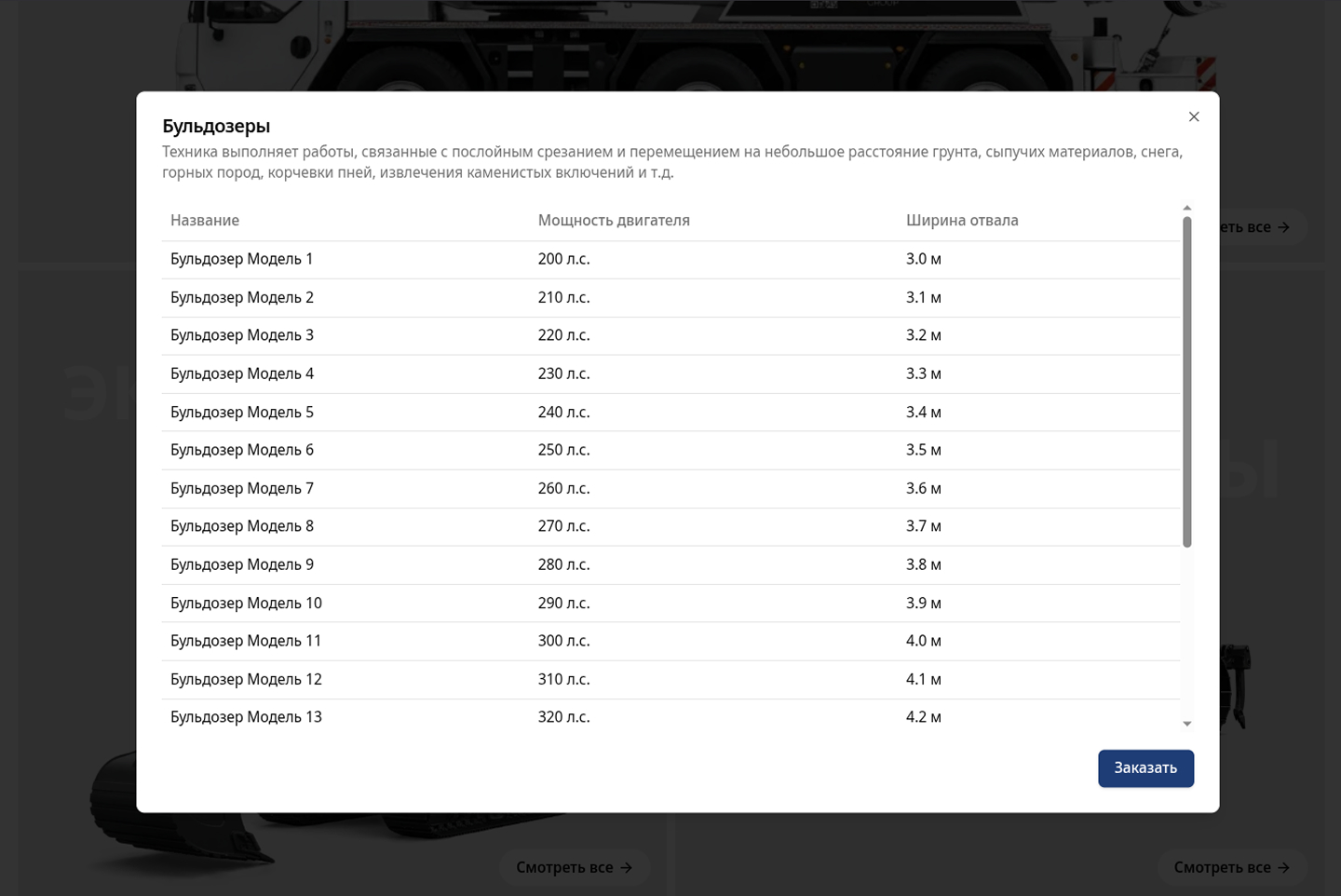1341x896 pixels.
Task: Click the dialog scrollbar thumb
Action: (1186, 382)
